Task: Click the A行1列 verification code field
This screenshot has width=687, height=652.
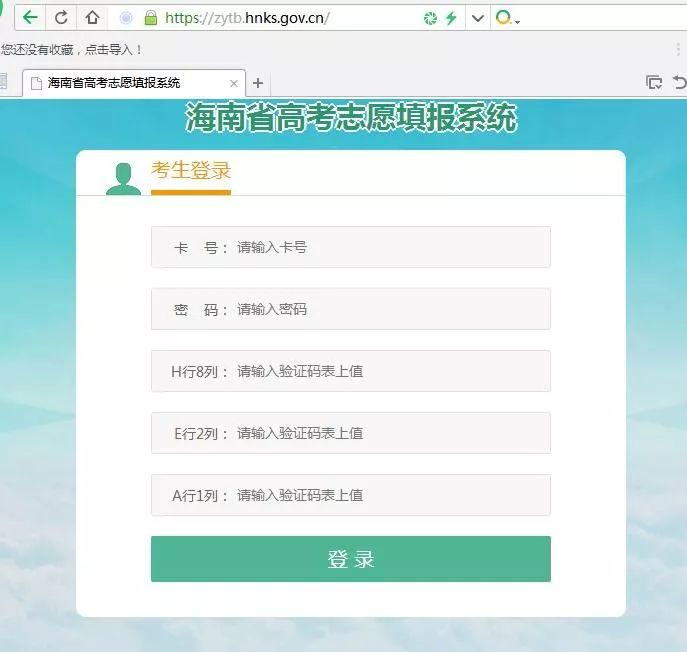Action: (x=351, y=495)
